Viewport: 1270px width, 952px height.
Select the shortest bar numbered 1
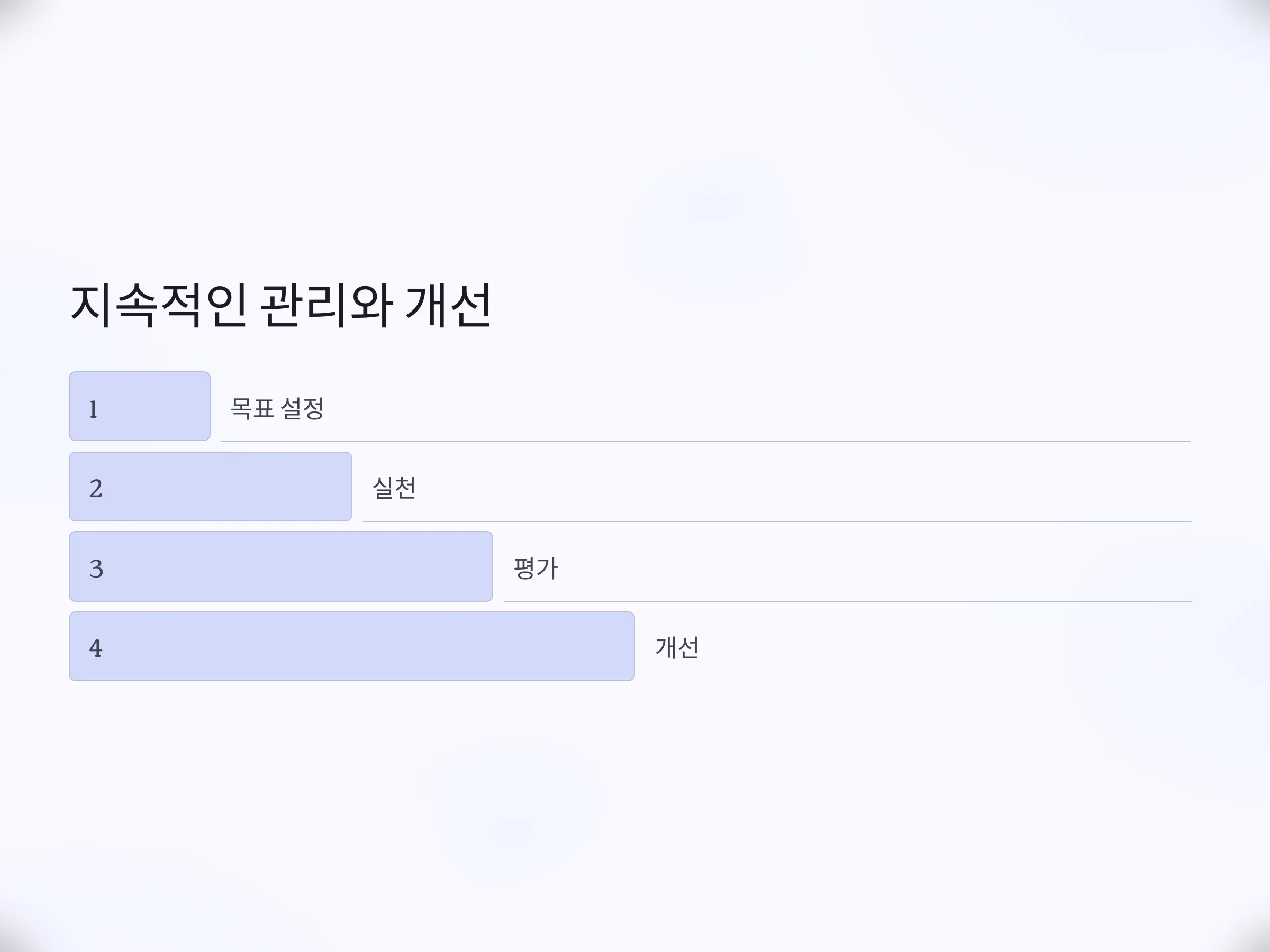[140, 406]
